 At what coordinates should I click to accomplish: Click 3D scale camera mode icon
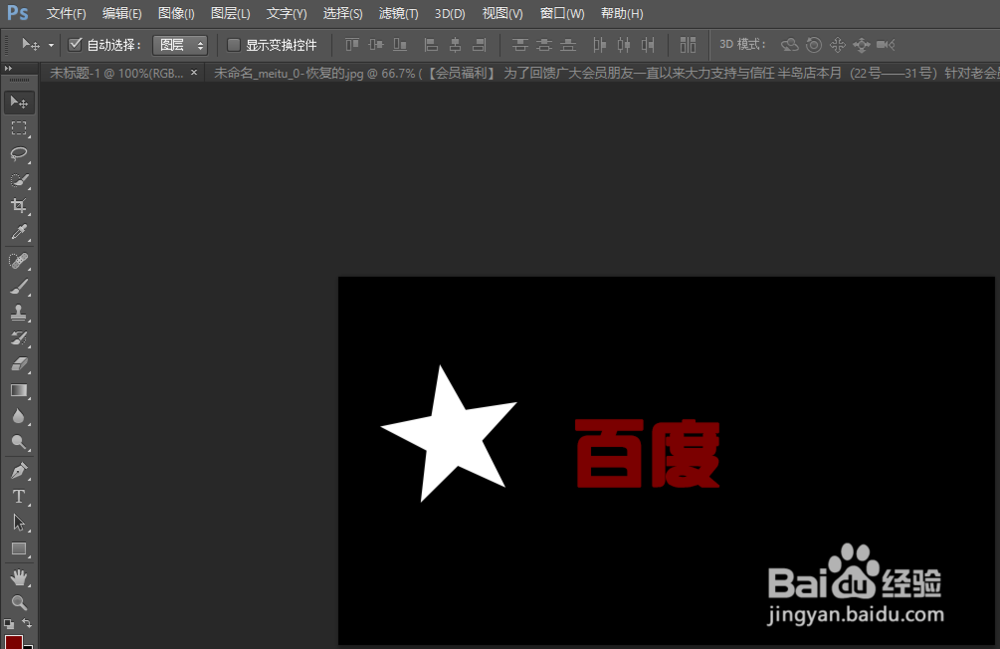886,45
